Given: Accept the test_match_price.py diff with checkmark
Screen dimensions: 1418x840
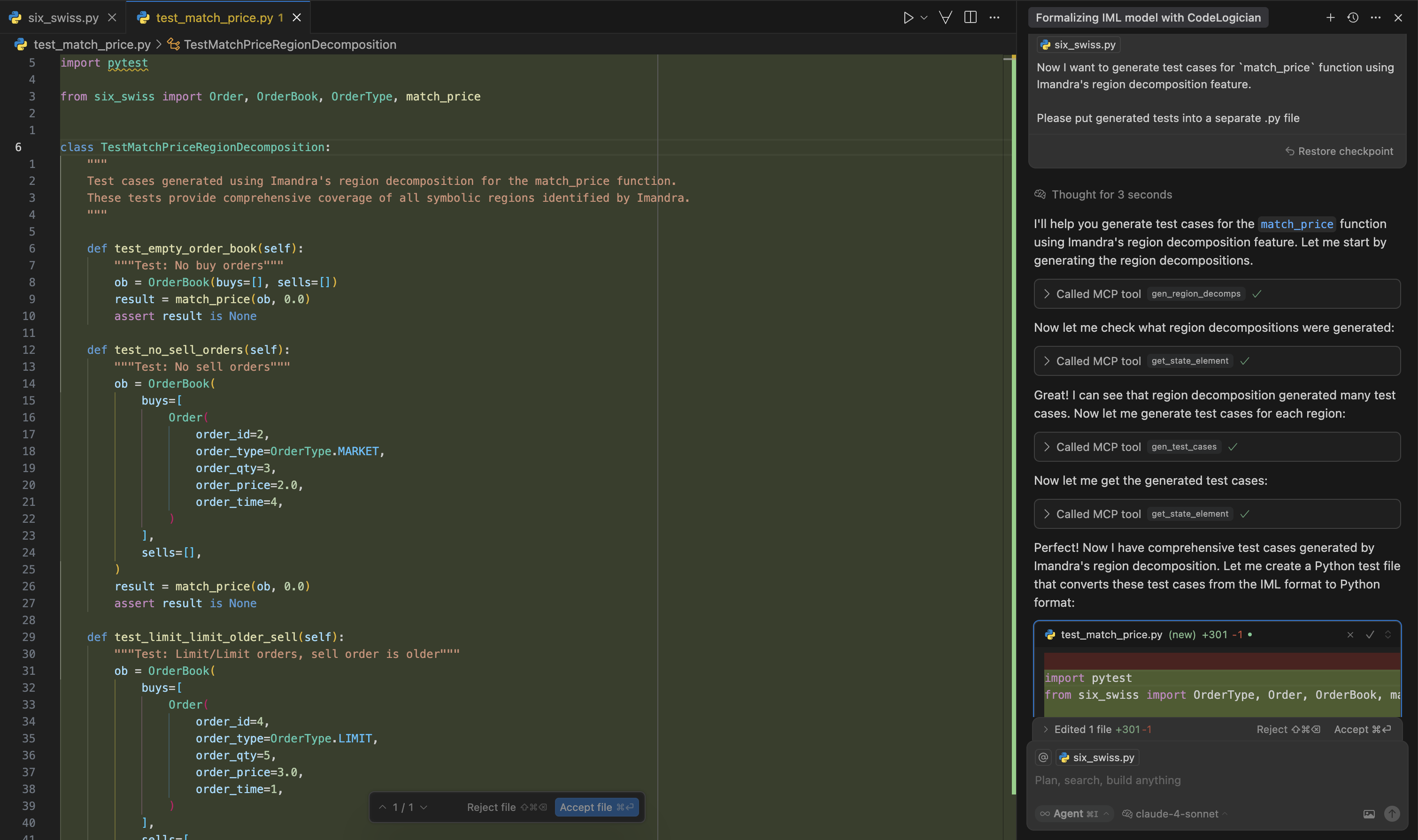Looking at the screenshot, I should pyautogui.click(x=1370, y=634).
